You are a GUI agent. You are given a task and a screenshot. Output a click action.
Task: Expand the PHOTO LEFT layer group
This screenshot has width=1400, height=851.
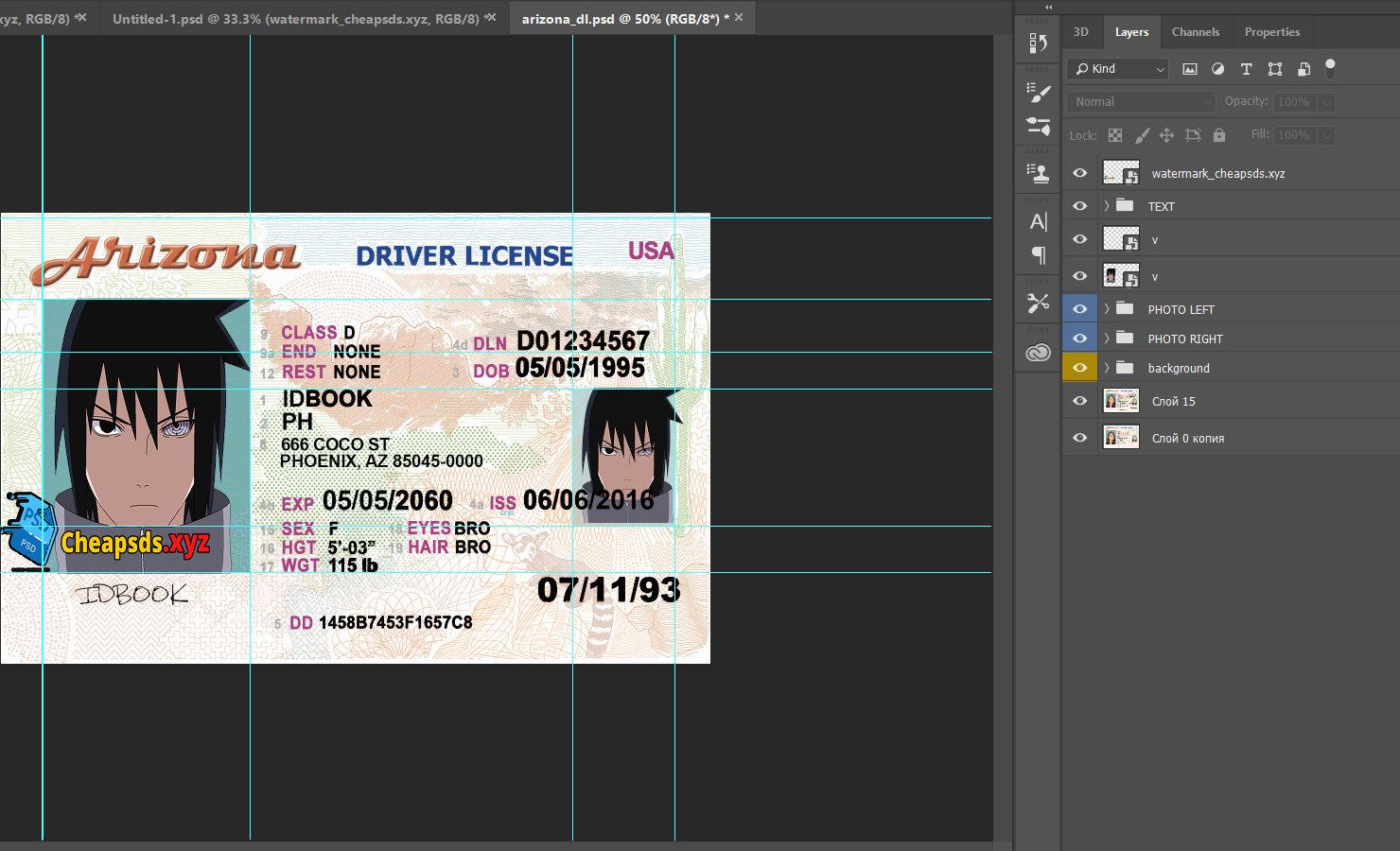pyautogui.click(x=1106, y=309)
